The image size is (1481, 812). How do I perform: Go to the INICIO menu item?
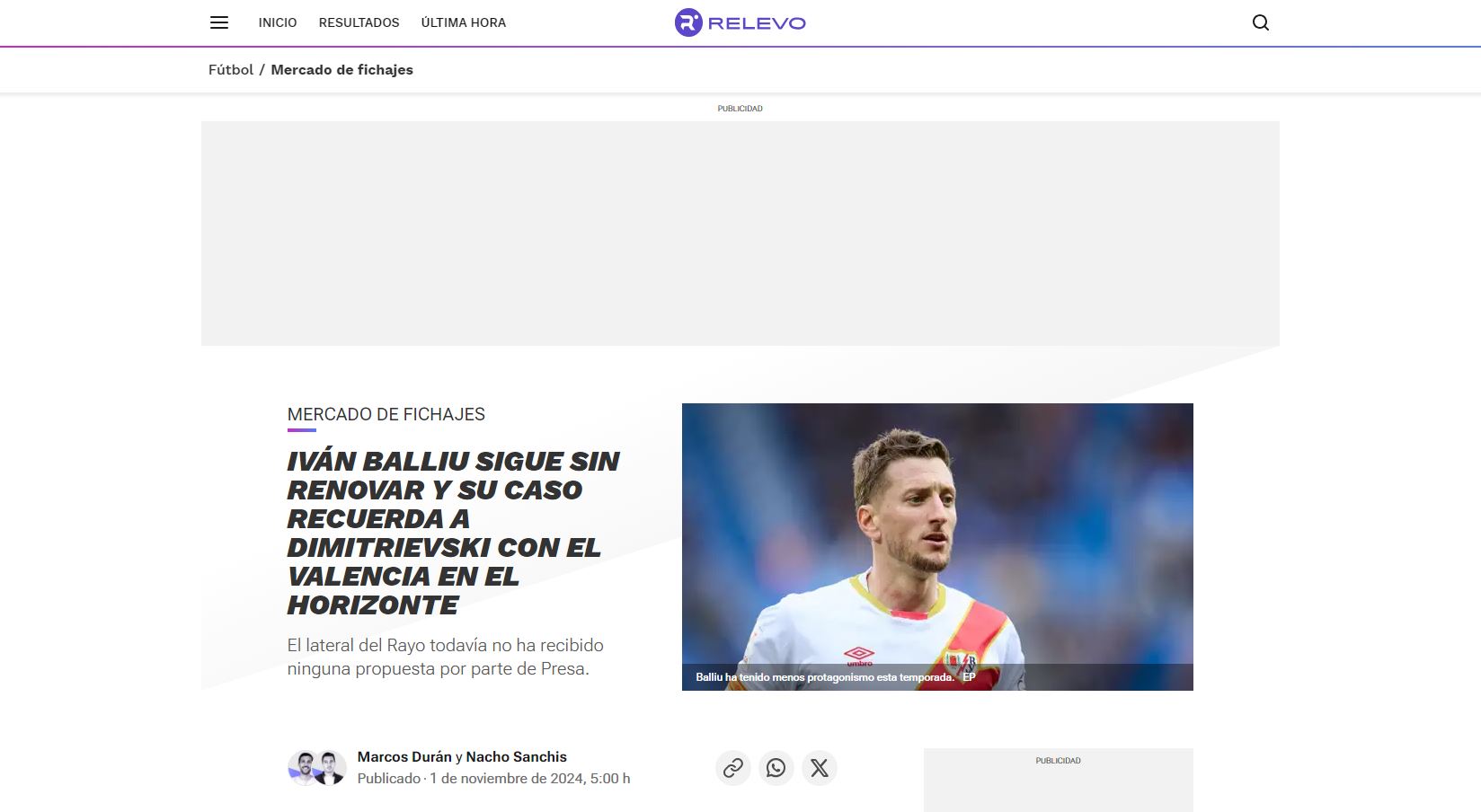[277, 22]
